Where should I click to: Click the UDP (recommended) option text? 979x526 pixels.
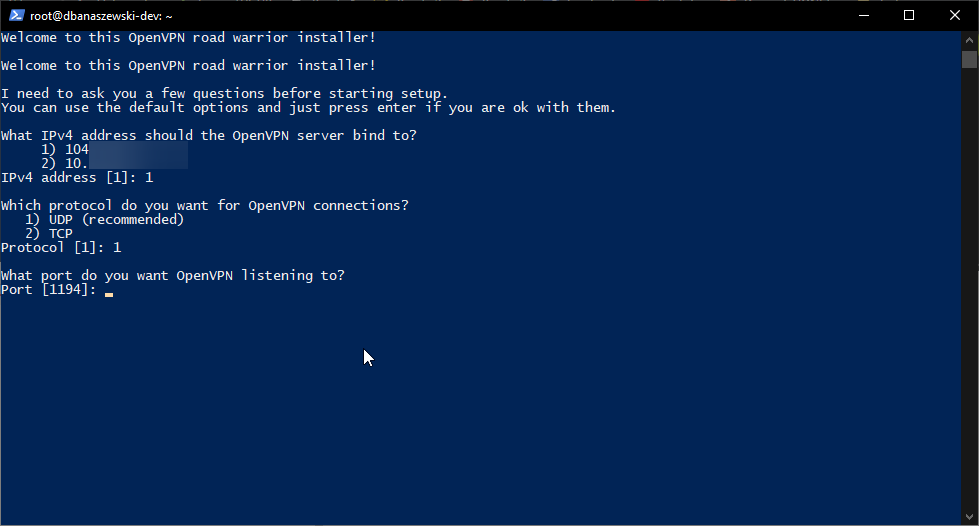116,220
